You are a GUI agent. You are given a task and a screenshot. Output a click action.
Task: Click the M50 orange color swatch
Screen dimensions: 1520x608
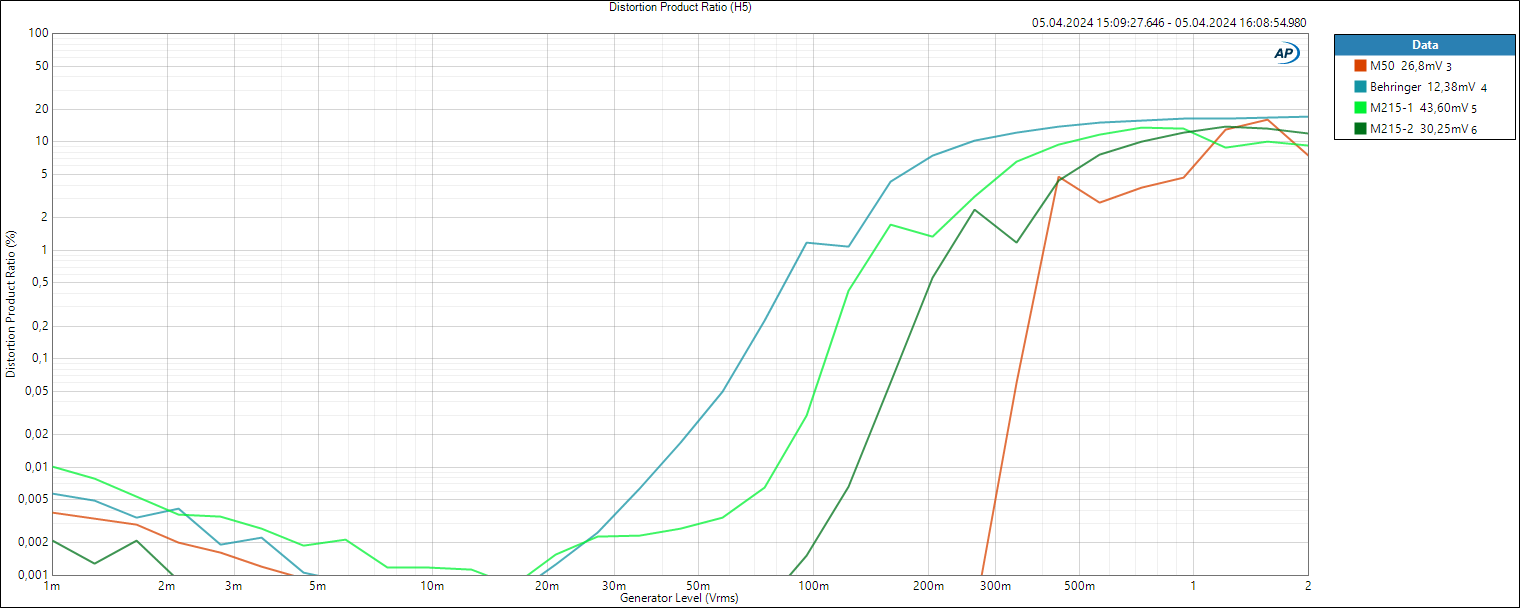1360,66
